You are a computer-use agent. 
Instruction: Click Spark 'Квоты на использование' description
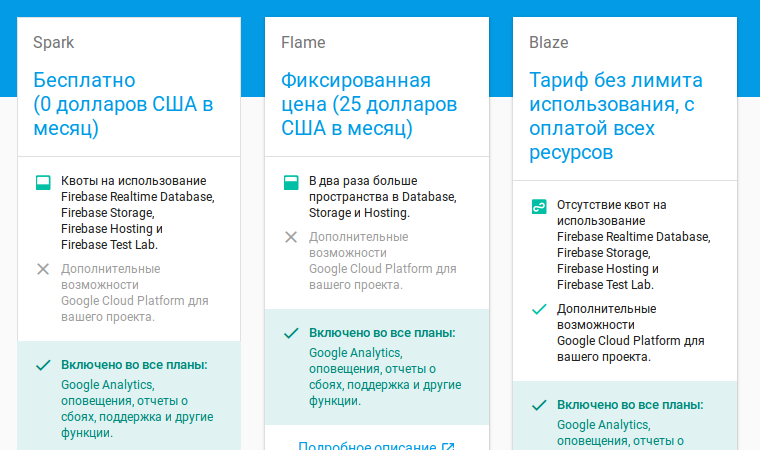tap(138, 213)
